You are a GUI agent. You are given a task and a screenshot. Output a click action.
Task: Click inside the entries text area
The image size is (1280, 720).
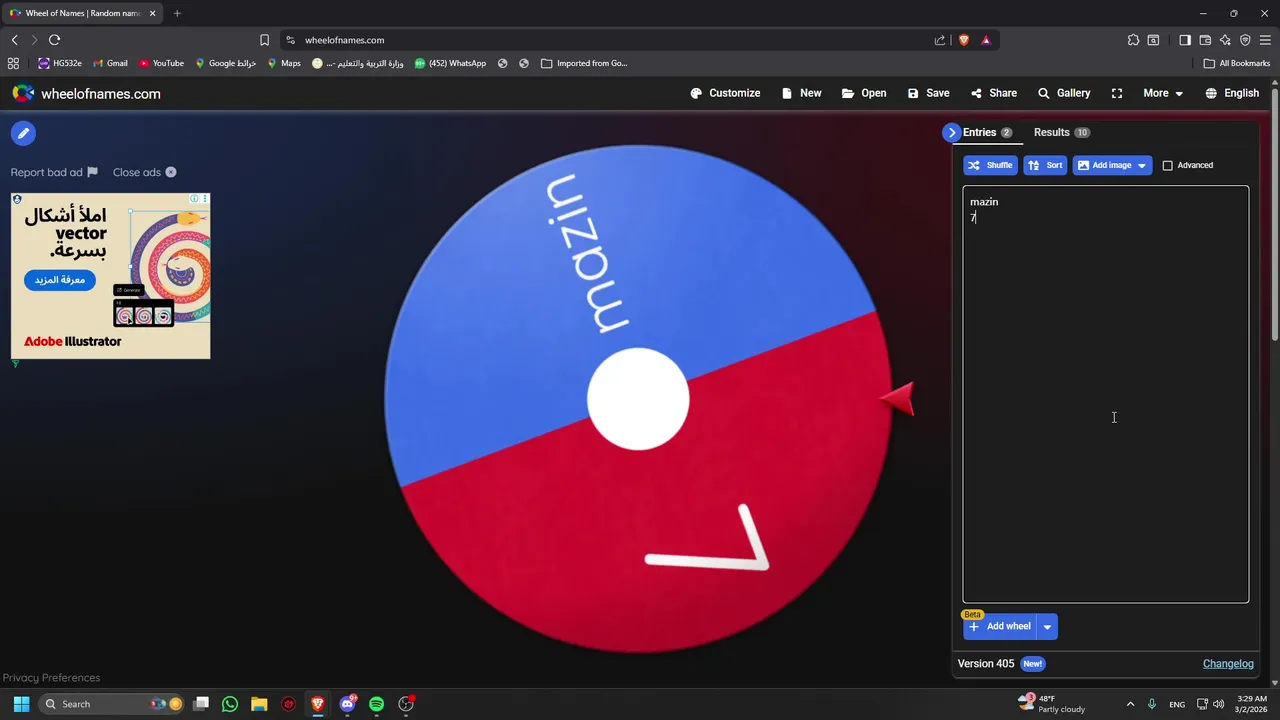click(1105, 394)
